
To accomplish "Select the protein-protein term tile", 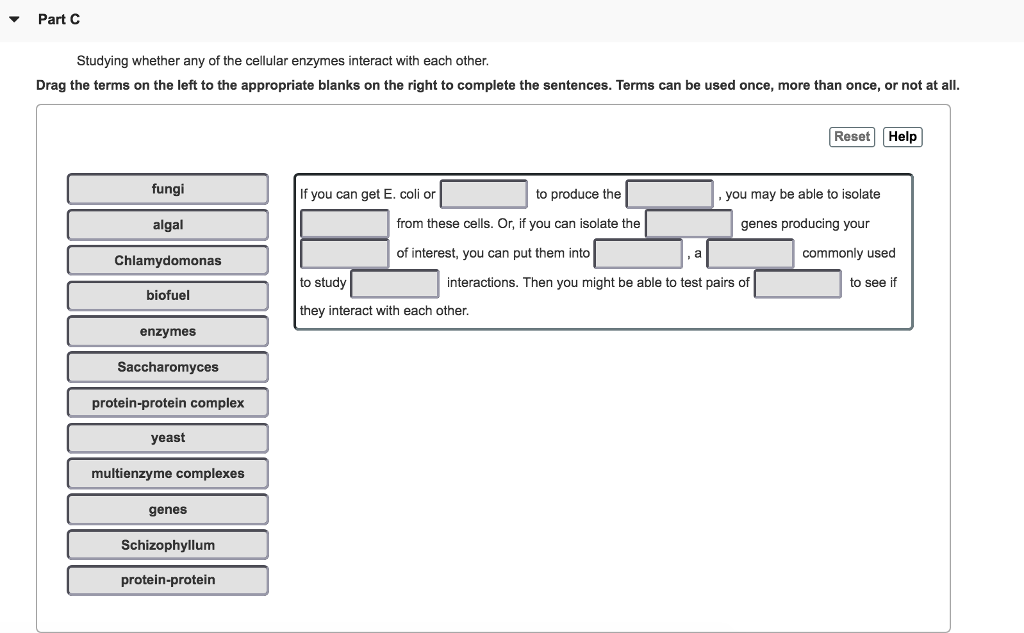I will pyautogui.click(x=167, y=580).
